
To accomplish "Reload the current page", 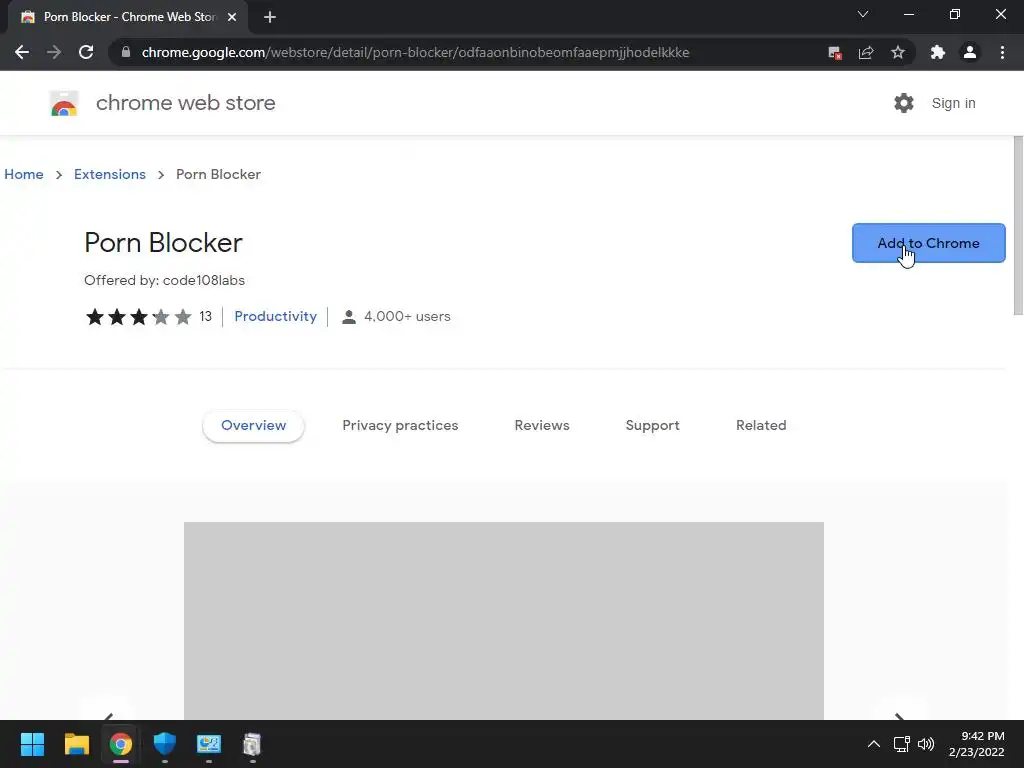I will (86, 52).
